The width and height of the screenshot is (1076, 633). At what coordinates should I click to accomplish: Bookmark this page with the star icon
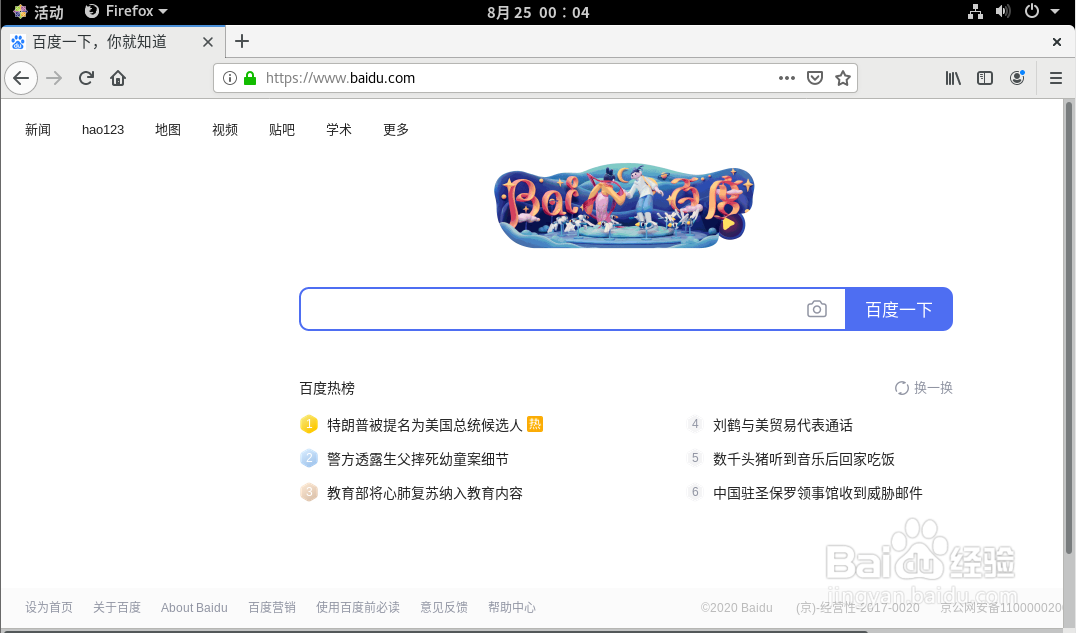(843, 78)
